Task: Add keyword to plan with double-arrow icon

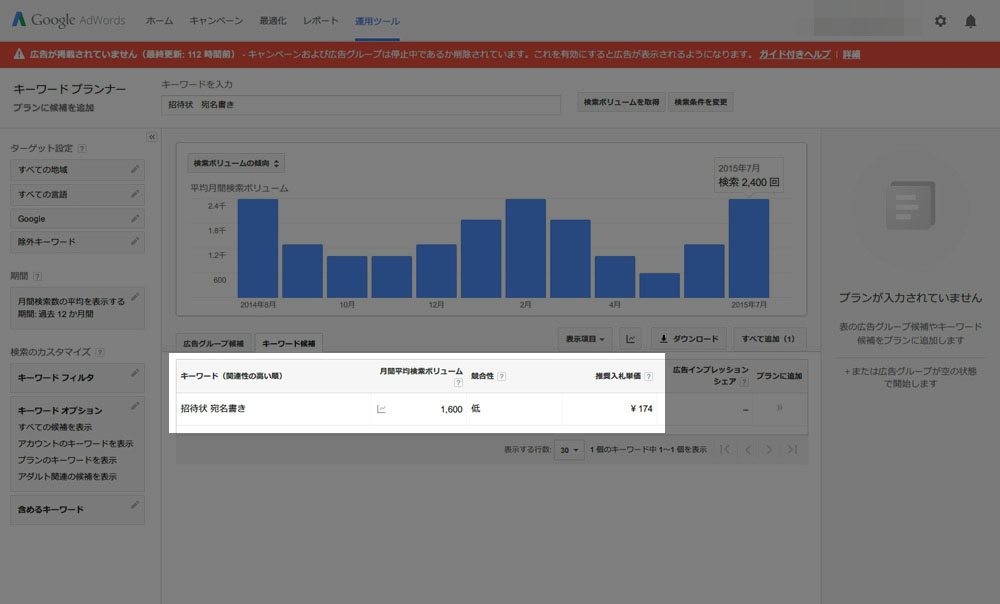Action: coord(779,408)
